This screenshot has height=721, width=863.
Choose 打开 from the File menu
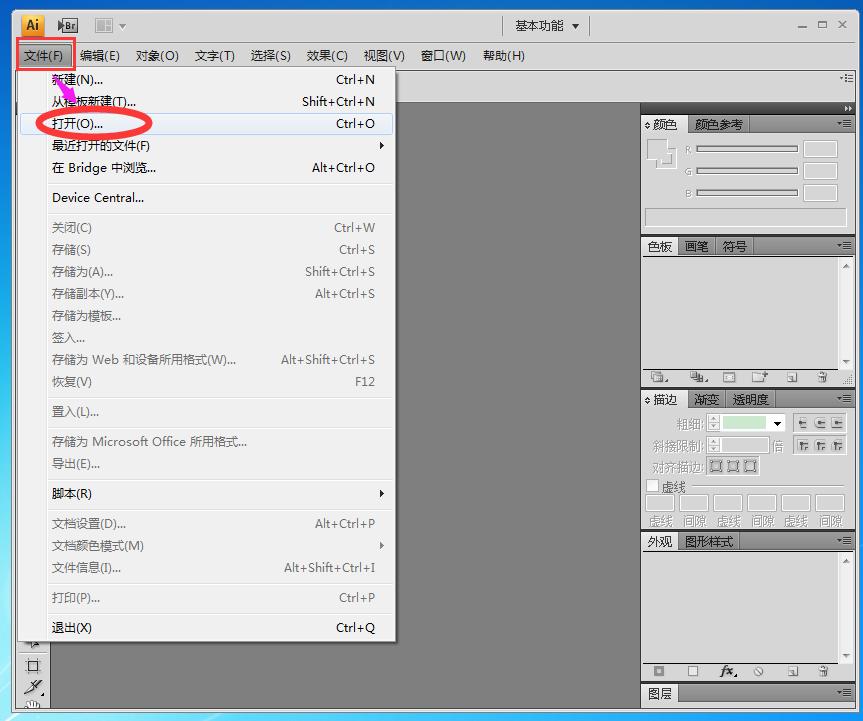pyautogui.click(x=75, y=123)
